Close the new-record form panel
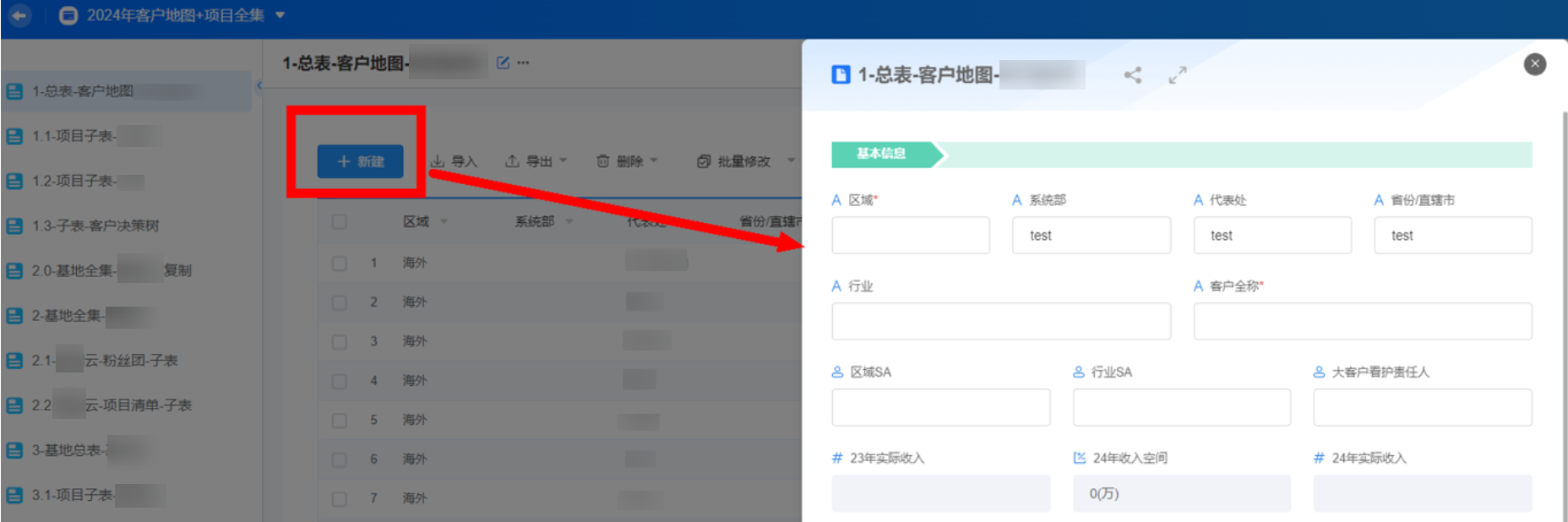The width and height of the screenshot is (1568, 522). coord(1535,64)
